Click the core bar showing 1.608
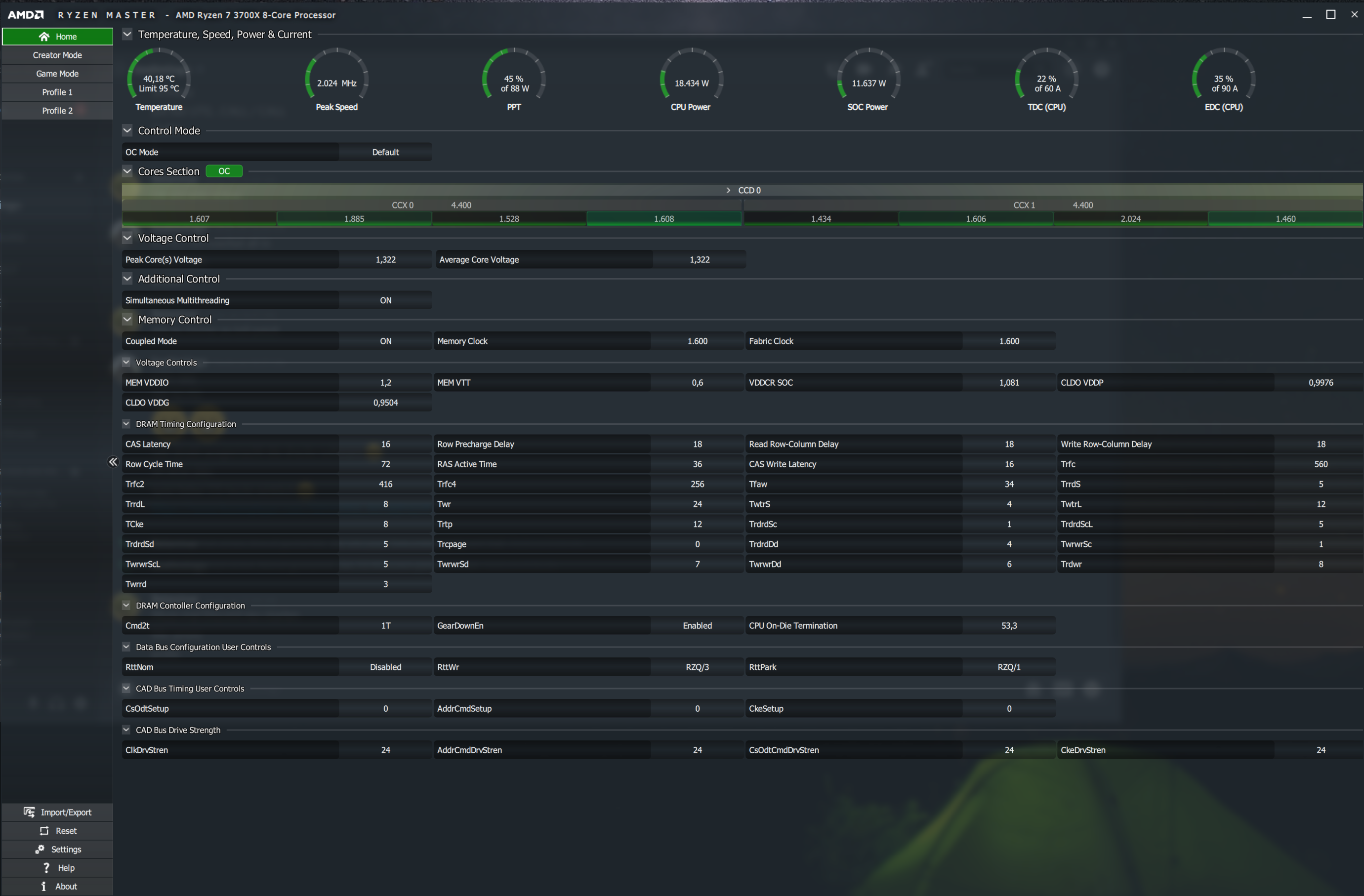The image size is (1364, 896). tap(663, 219)
